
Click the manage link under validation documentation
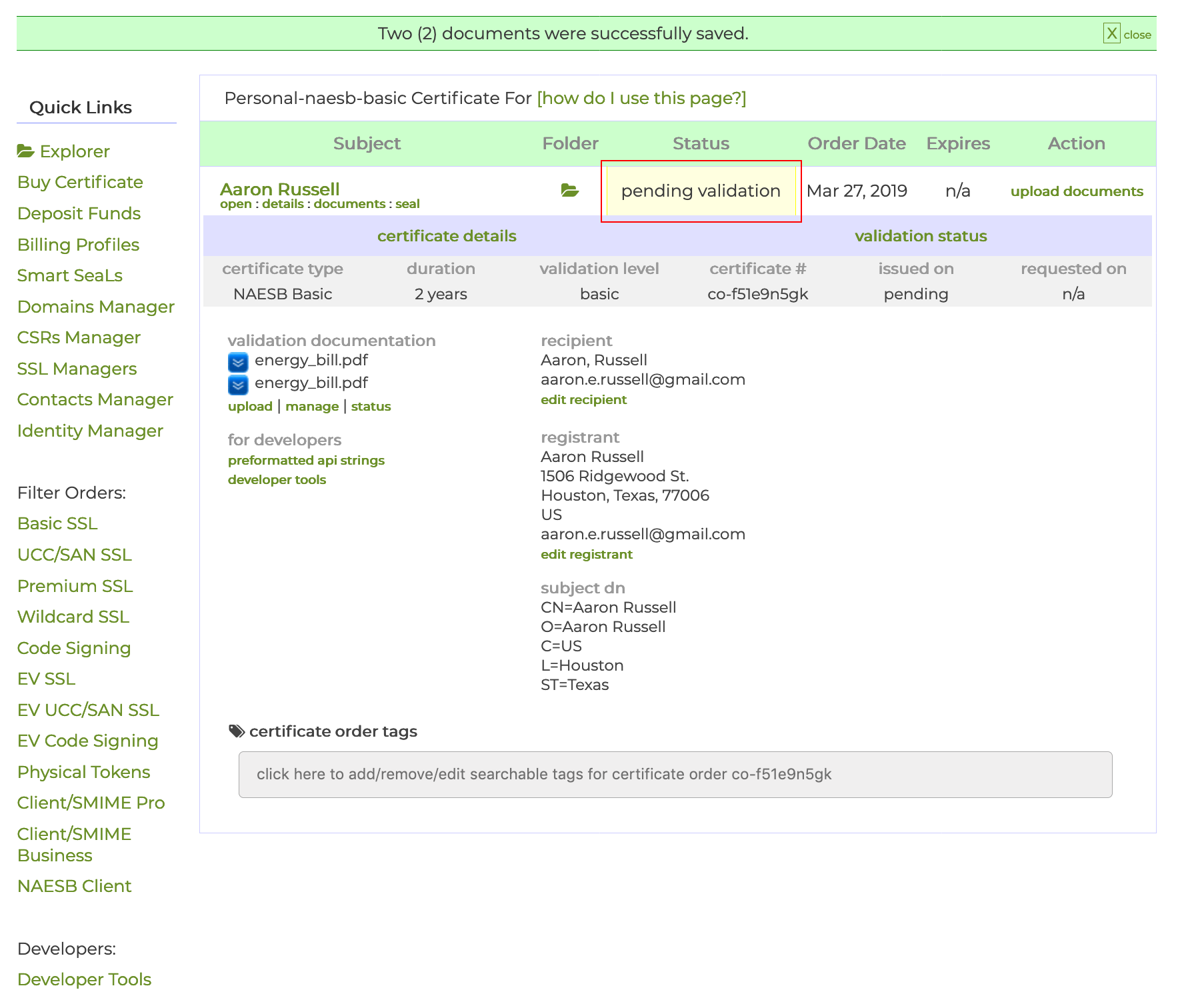312,407
